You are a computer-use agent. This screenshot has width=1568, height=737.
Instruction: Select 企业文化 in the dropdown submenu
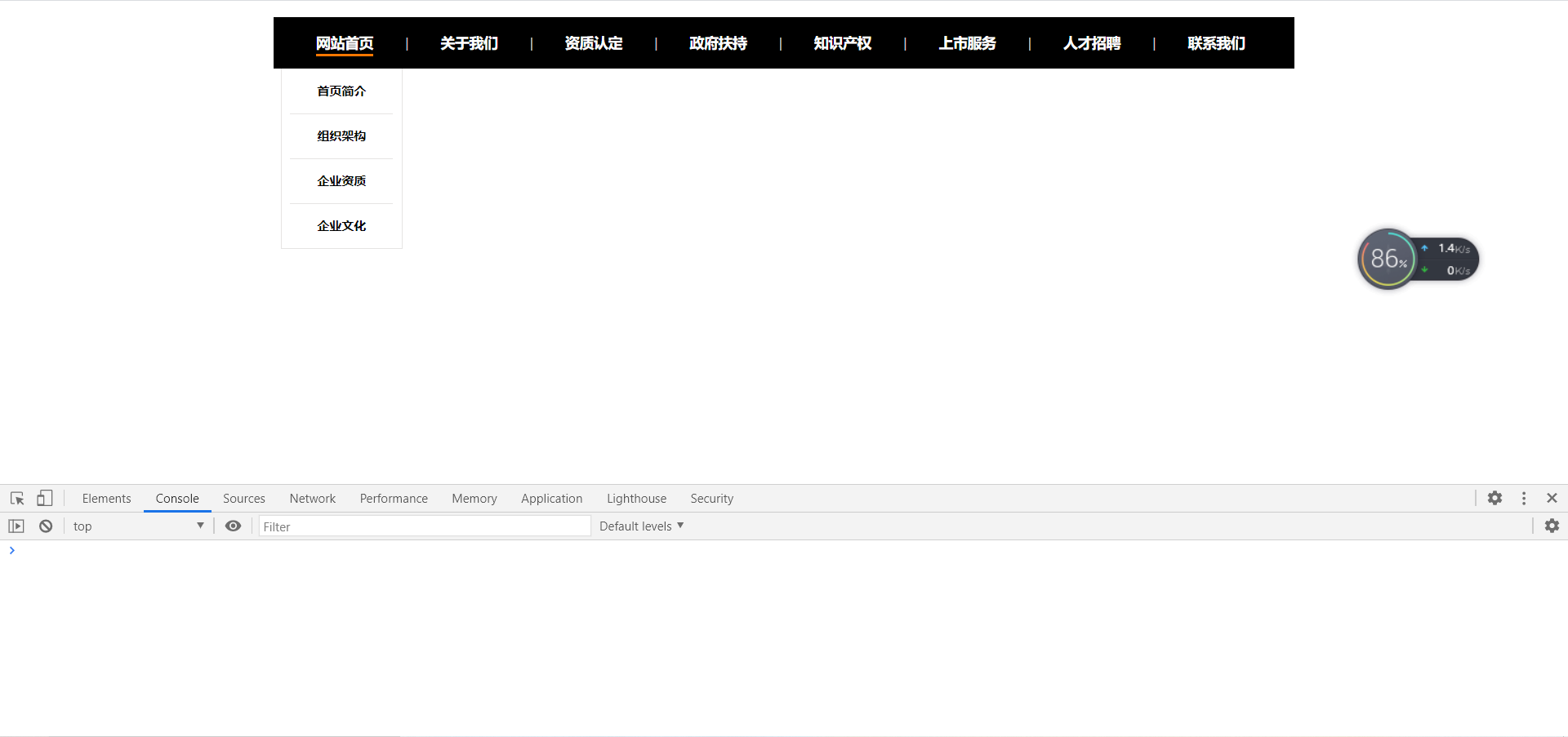341,226
